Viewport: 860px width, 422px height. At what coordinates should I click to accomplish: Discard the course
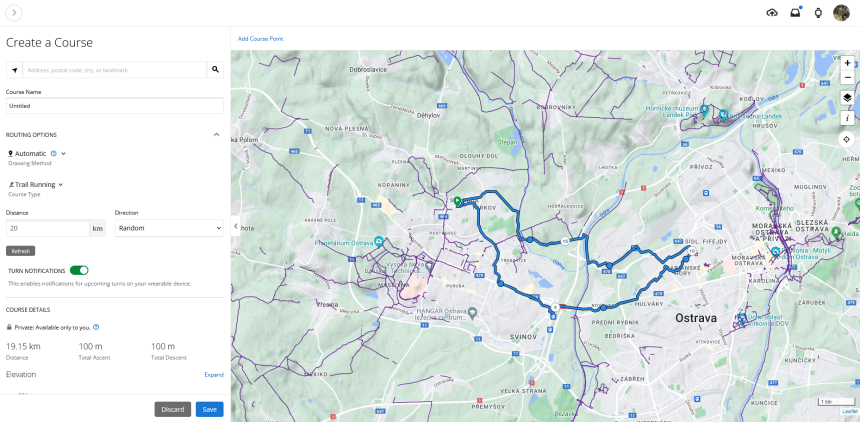(172, 409)
